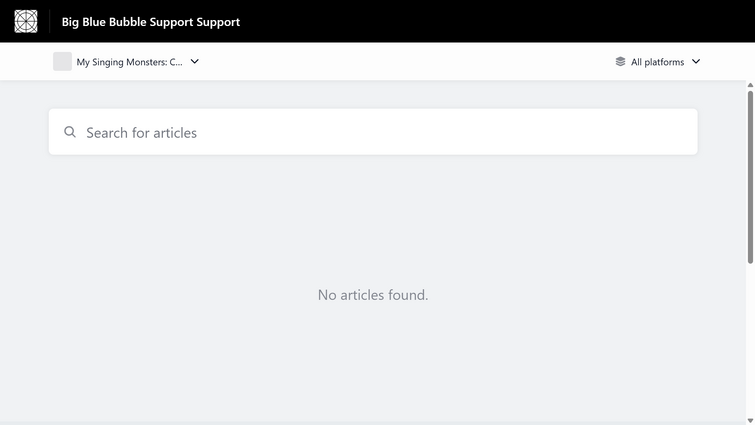Click the vertical scrollbar thumb
This screenshot has height=425, width=755.
click(x=750, y=177)
